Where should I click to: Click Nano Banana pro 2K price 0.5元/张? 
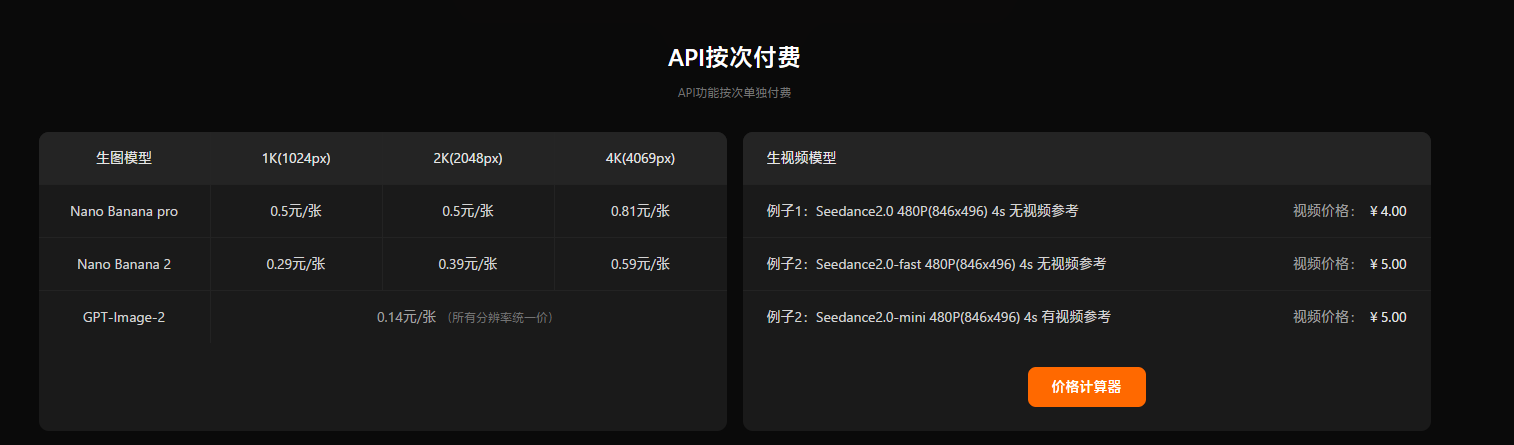[x=467, y=211]
